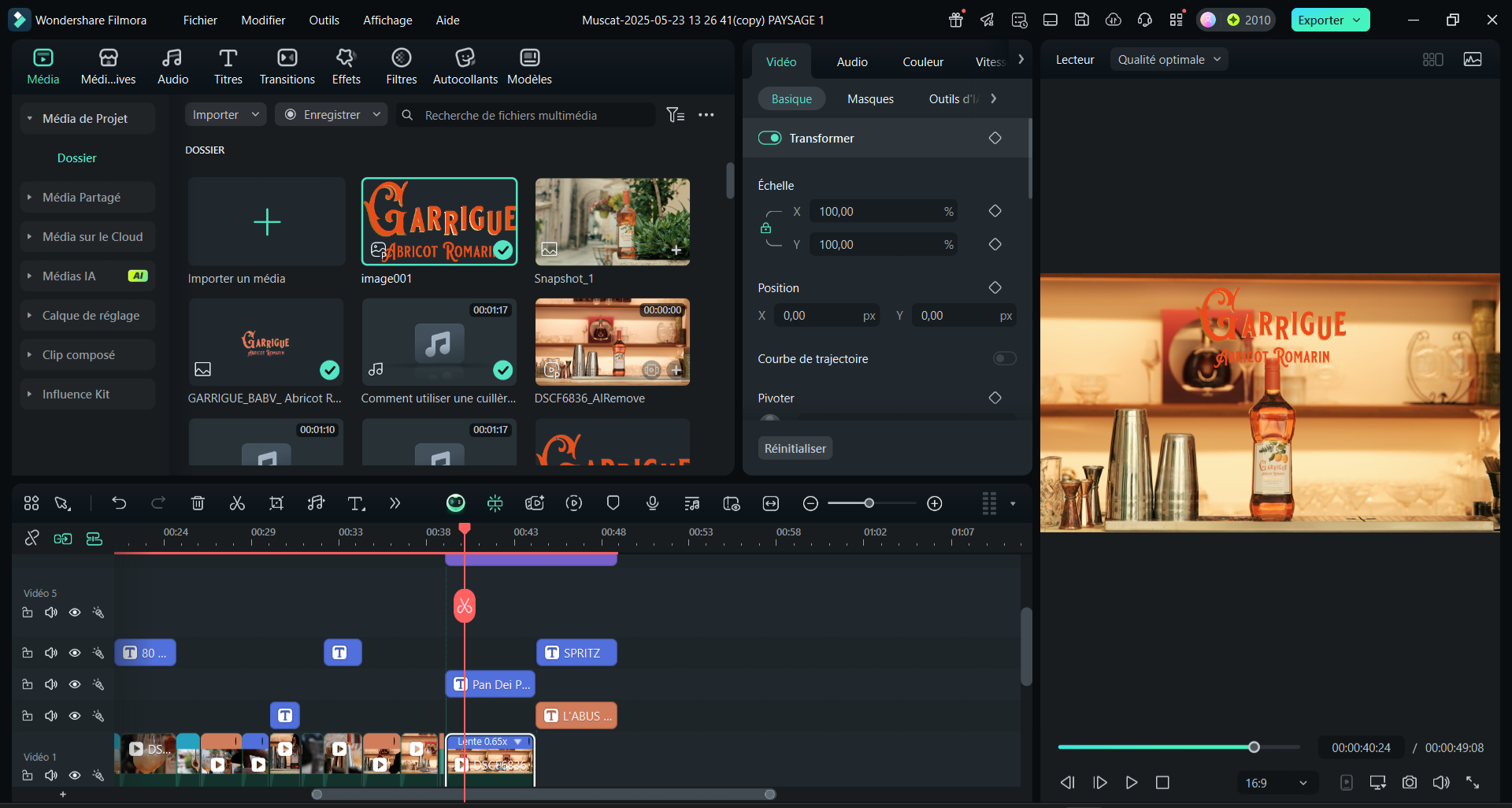Toggle the Transformer switch
Image resolution: width=1512 pixels, height=808 pixels.
point(769,138)
